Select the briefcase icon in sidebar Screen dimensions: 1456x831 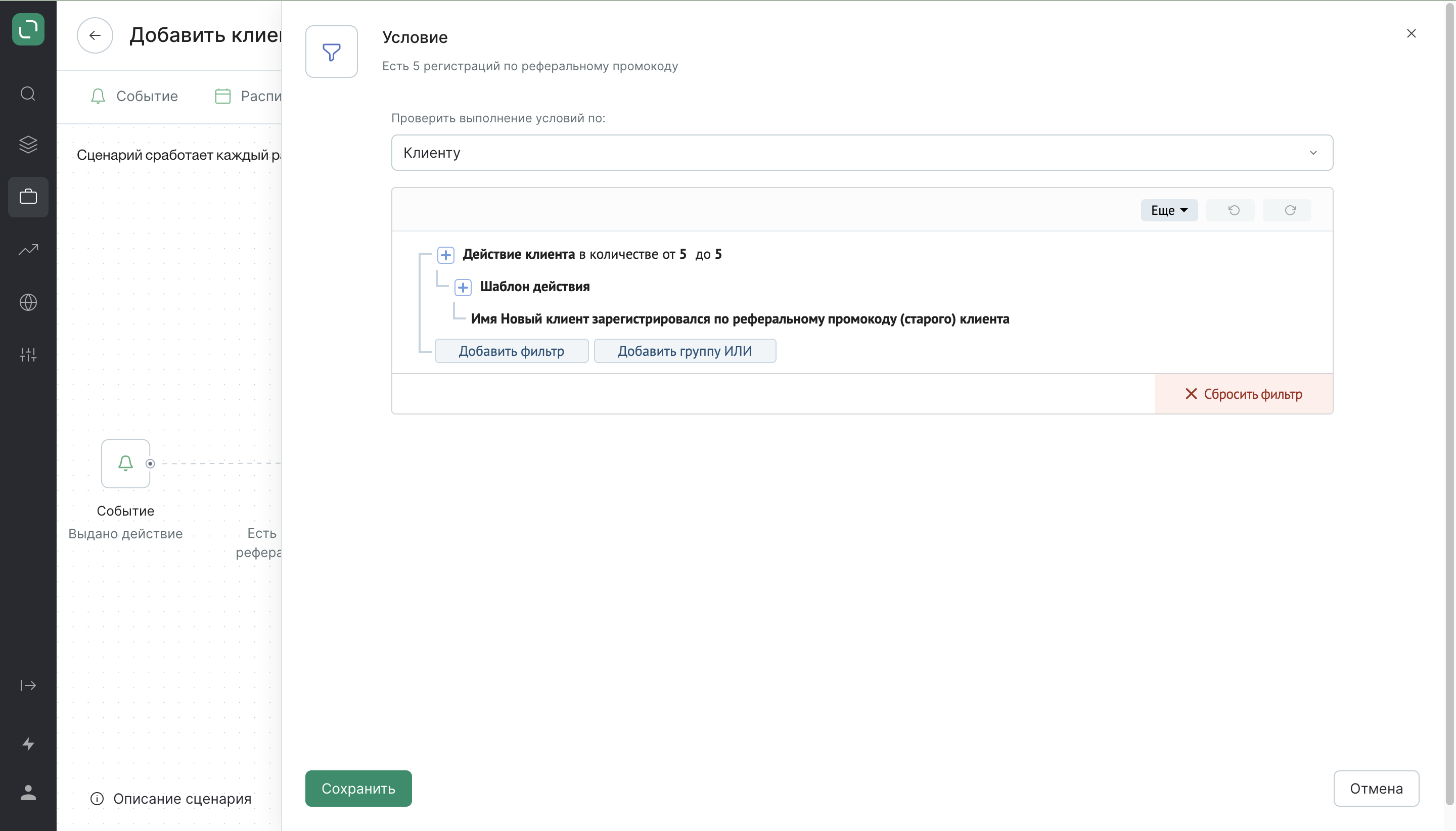click(x=28, y=197)
